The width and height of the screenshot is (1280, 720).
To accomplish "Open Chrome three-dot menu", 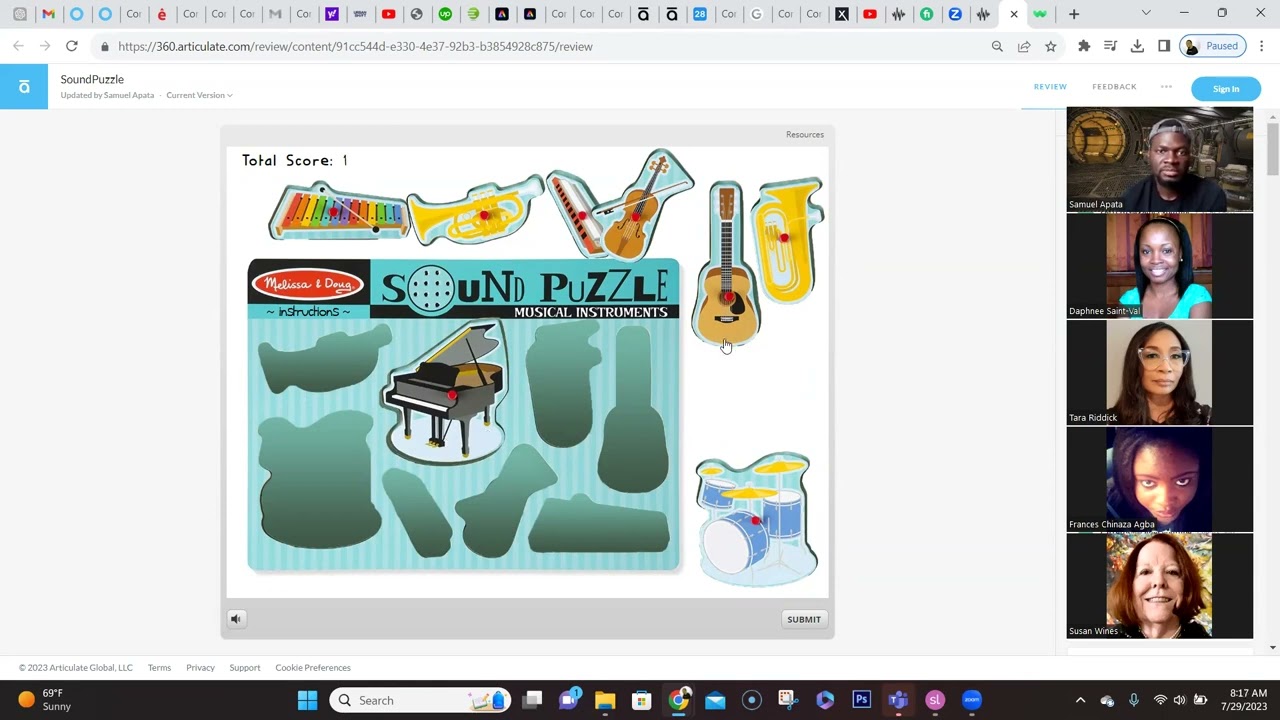I will pyautogui.click(x=1262, y=46).
